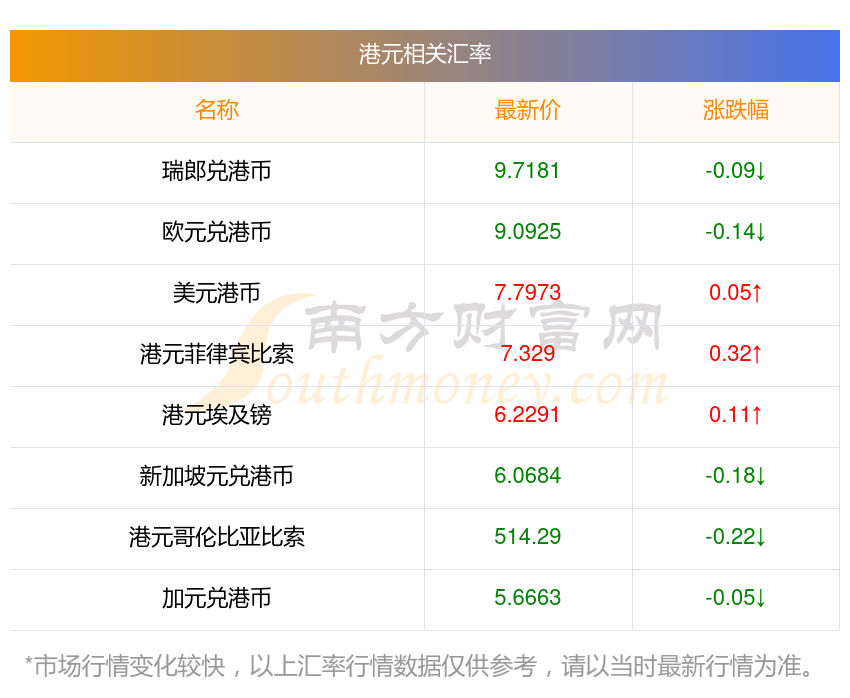Click the change value 0.05↑
The image size is (850, 698).
736,293
